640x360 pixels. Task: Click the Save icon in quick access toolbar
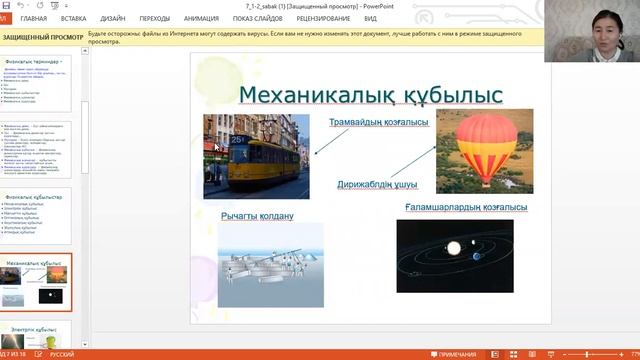coord(6,5)
